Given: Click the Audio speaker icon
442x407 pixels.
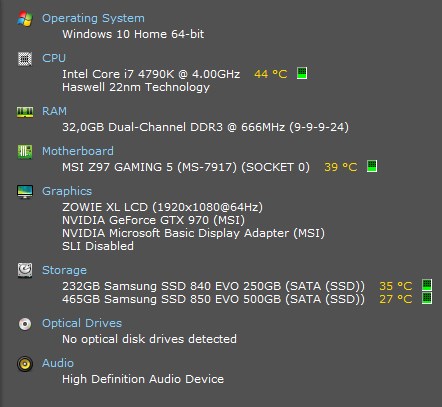Looking at the screenshot, I should click(x=25, y=364).
